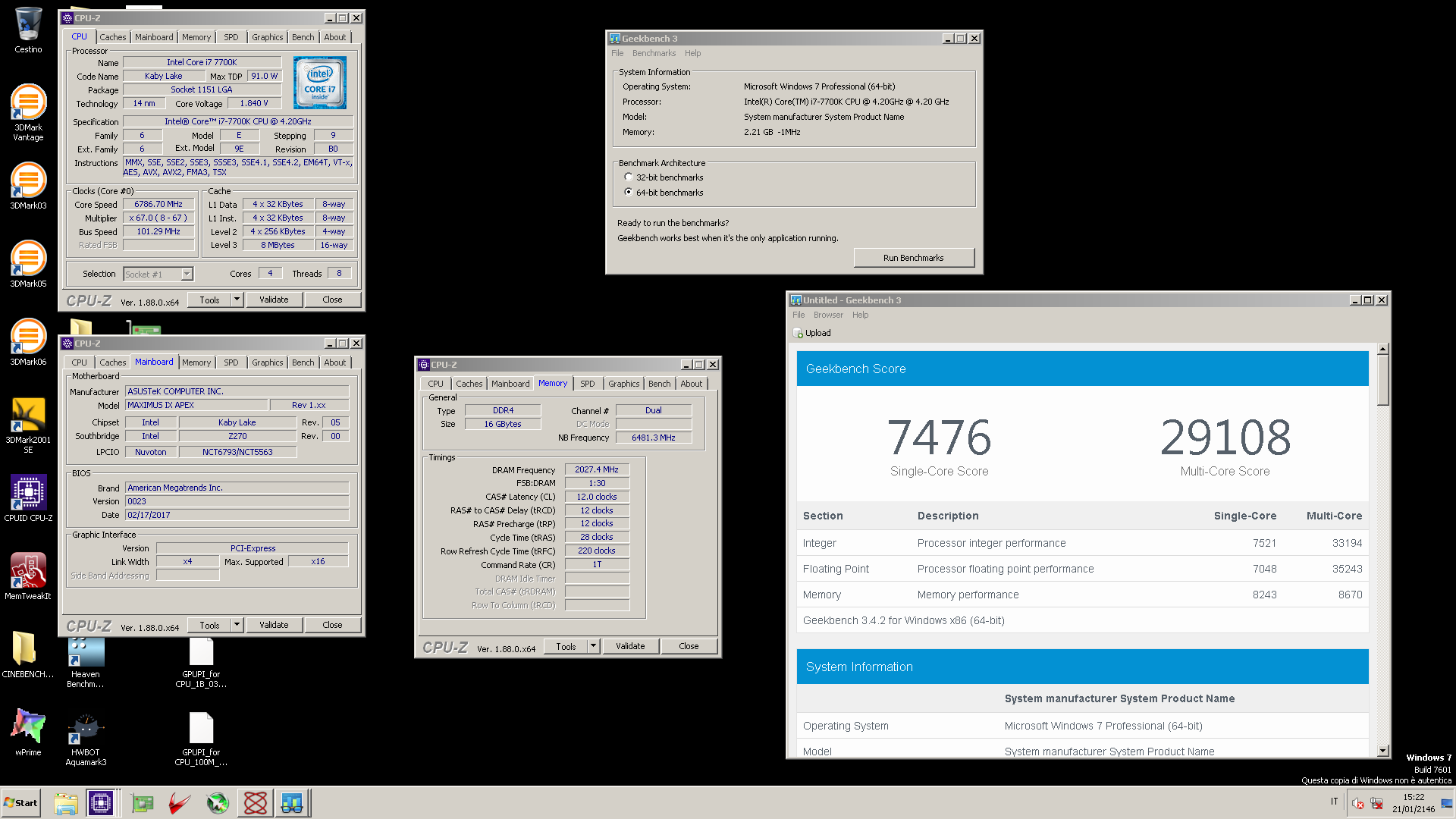Open Graphics tab in Memory CPU-Z window
Viewport: 1456px width, 819px height.
[623, 384]
